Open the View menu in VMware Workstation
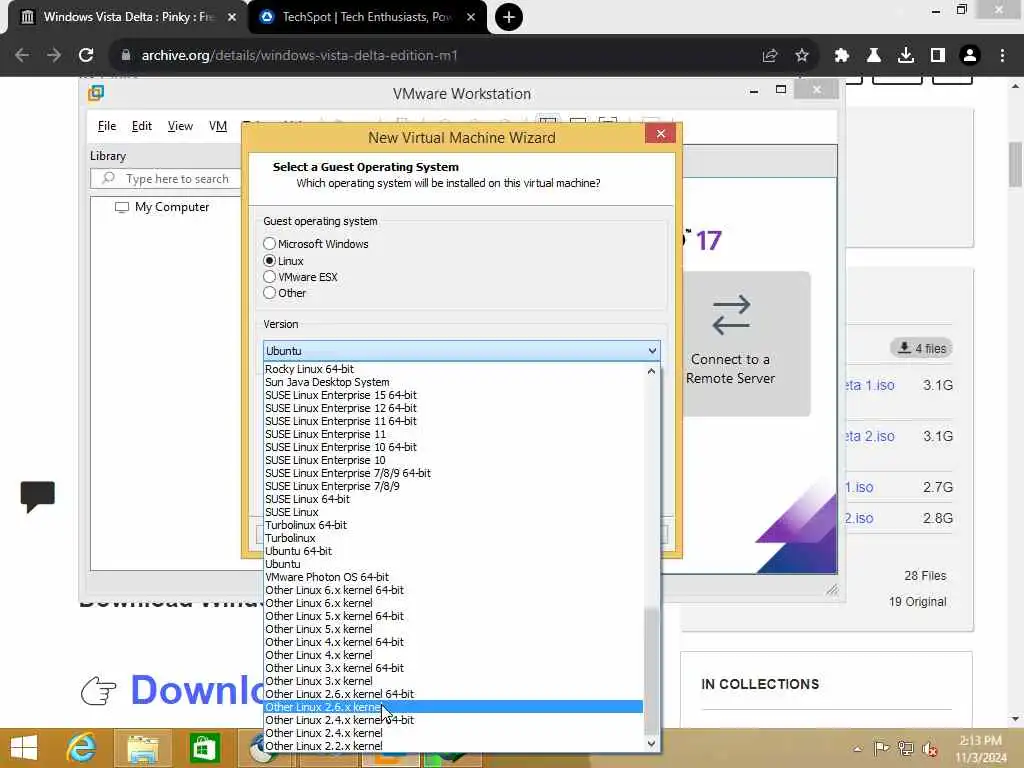Screen dimensions: 1024x768 click(x=180, y=126)
